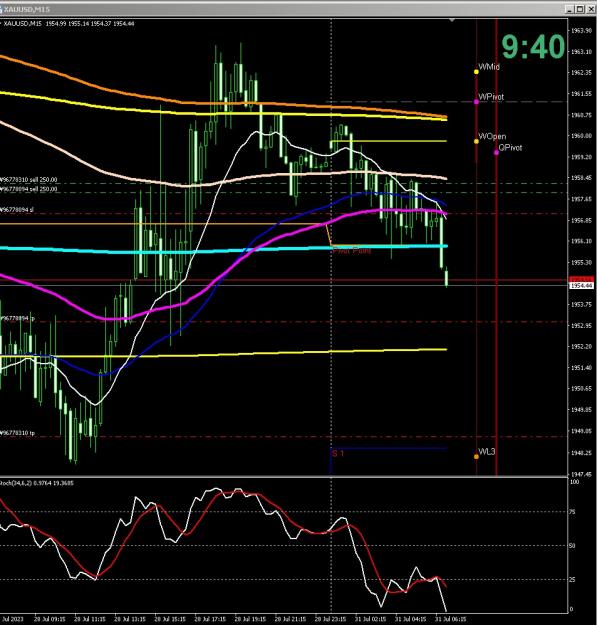
Task: Click the chart shift triangle at the chart top
Action: [x=452, y=20]
